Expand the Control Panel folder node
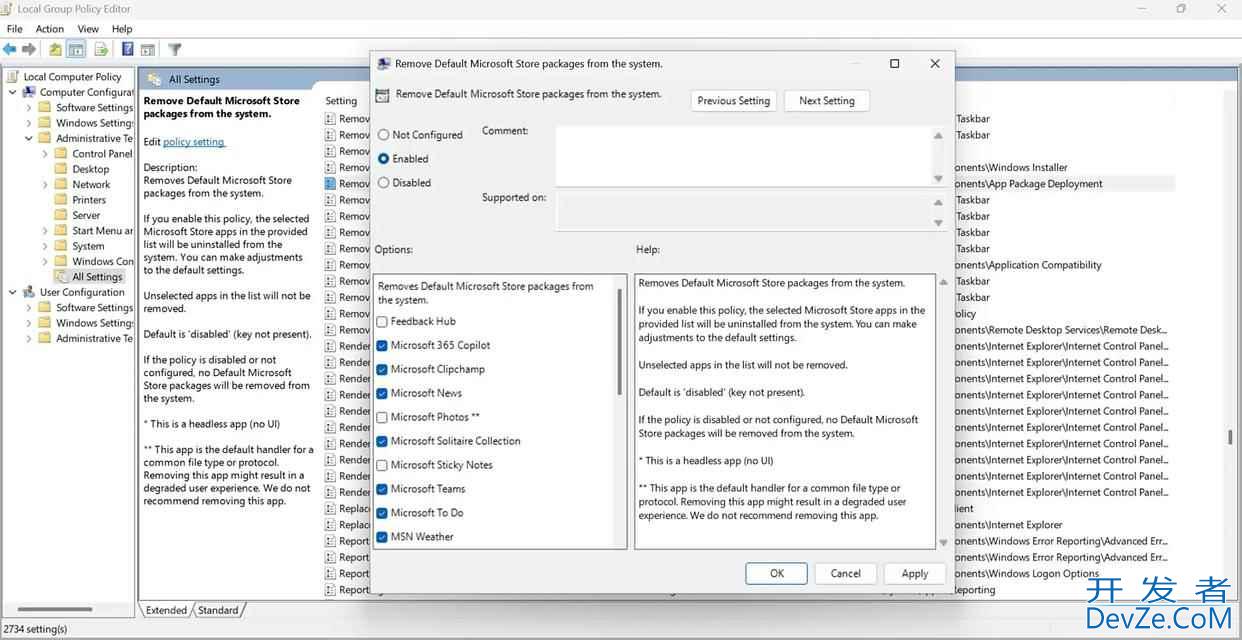Screen dimensions: 1242x640 45,154
